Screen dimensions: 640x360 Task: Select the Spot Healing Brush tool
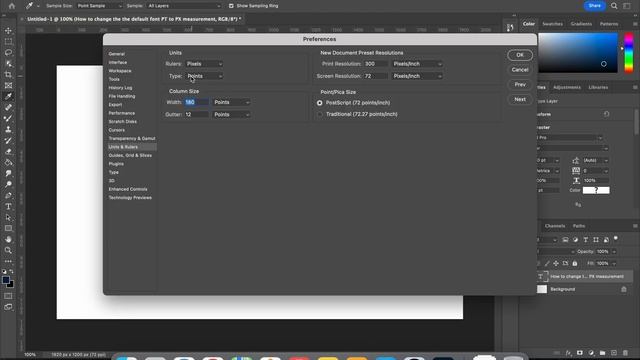coord(8,107)
